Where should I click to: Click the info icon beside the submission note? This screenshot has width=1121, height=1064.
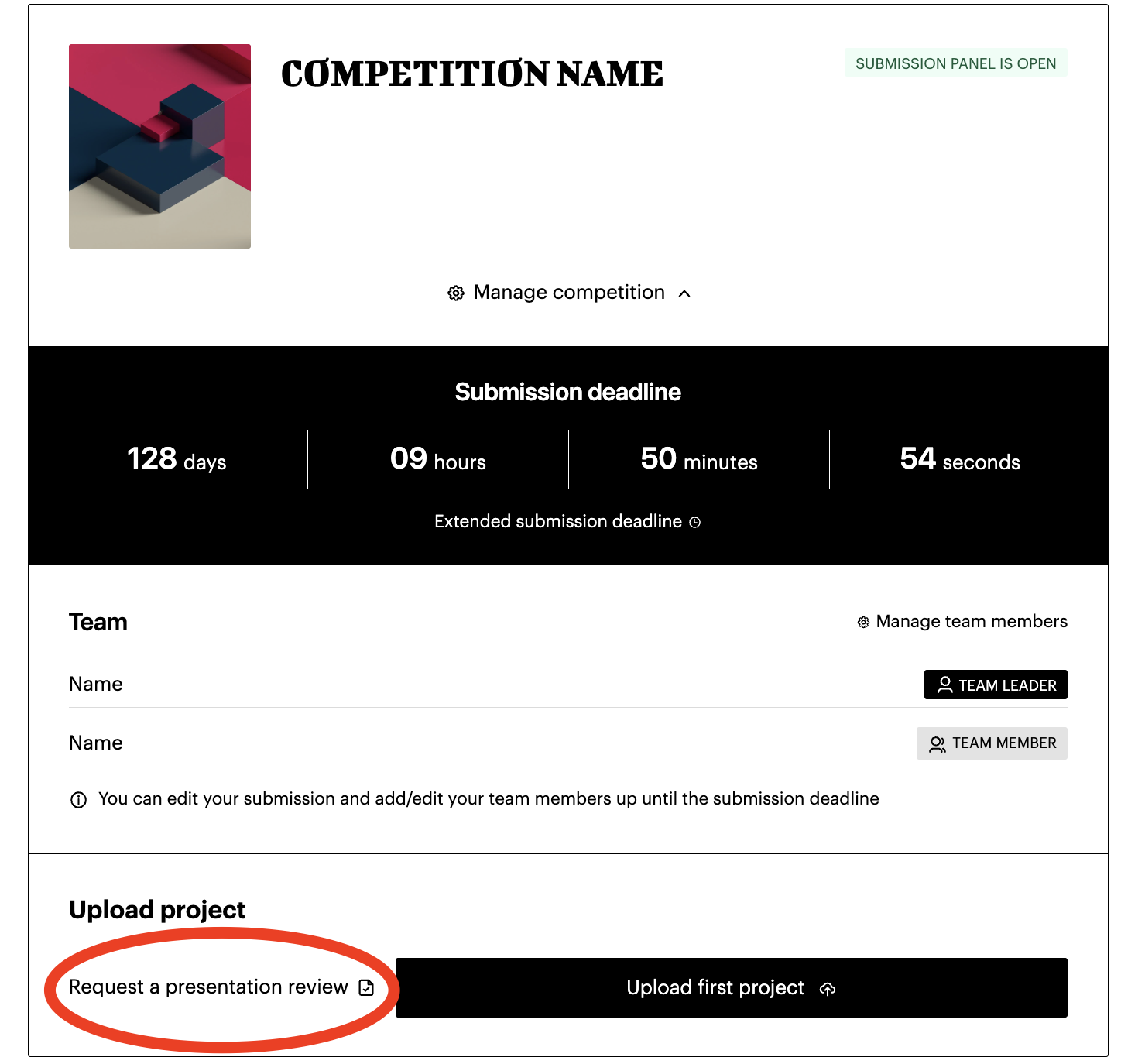78,800
